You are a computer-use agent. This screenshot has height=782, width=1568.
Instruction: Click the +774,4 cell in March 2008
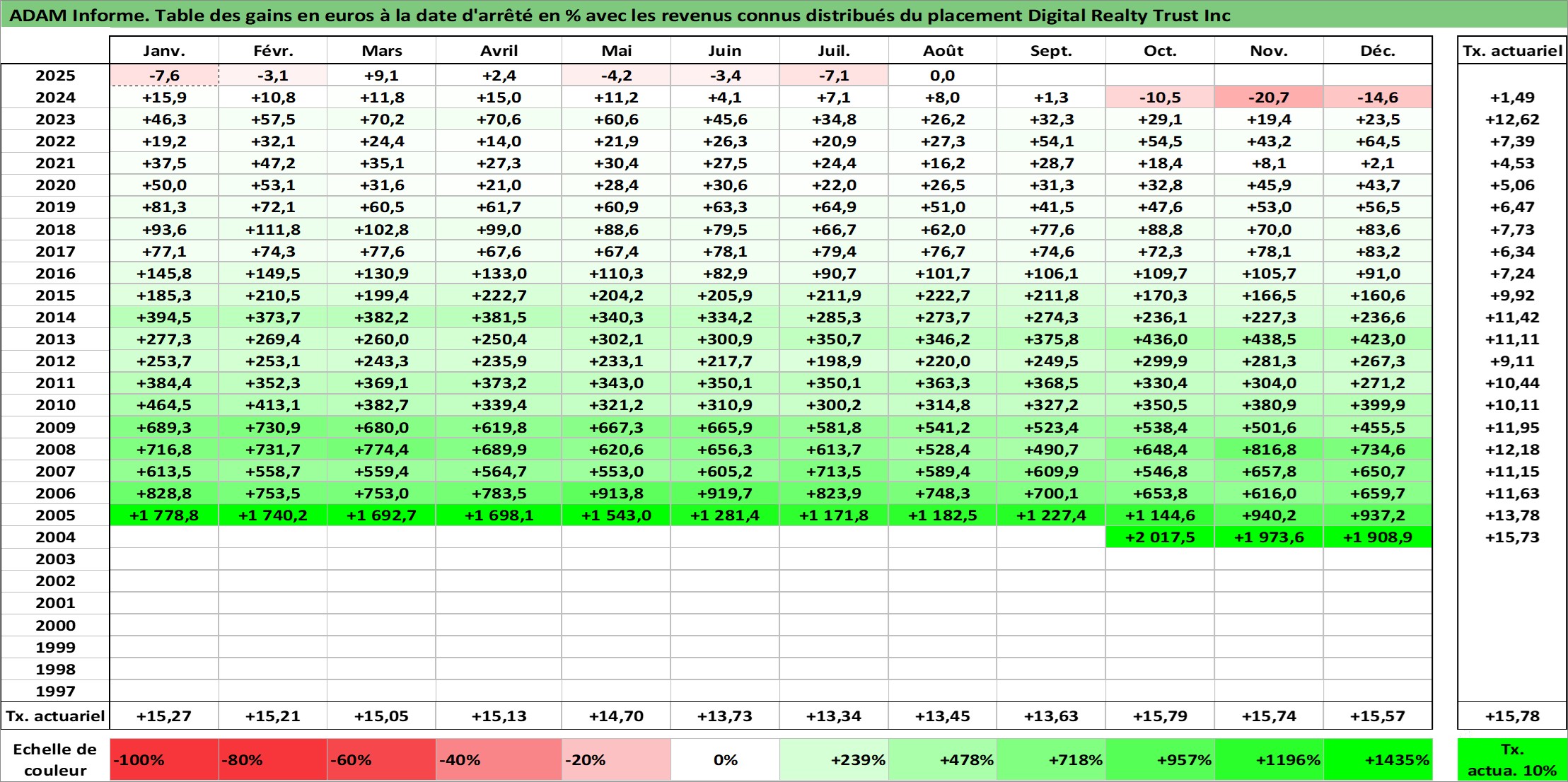click(381, 449)
